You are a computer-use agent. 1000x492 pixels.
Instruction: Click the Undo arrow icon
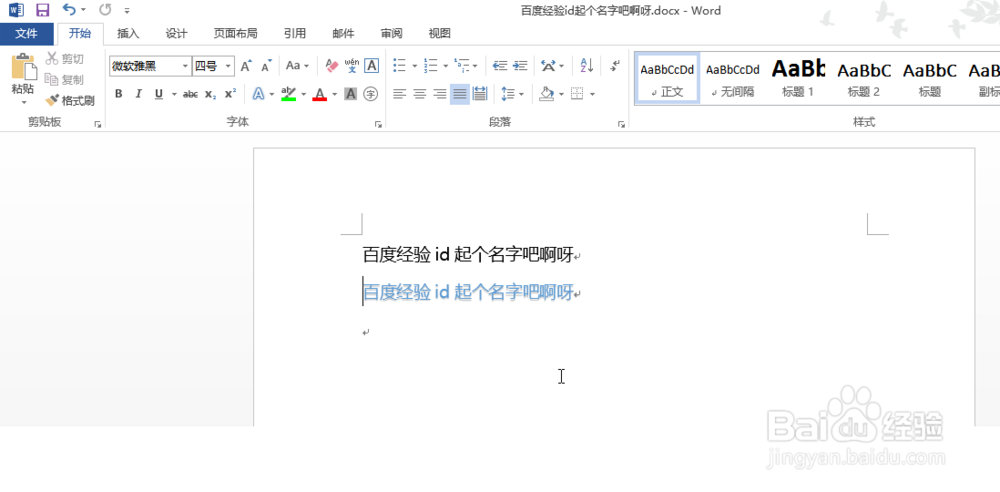point(70,10)
